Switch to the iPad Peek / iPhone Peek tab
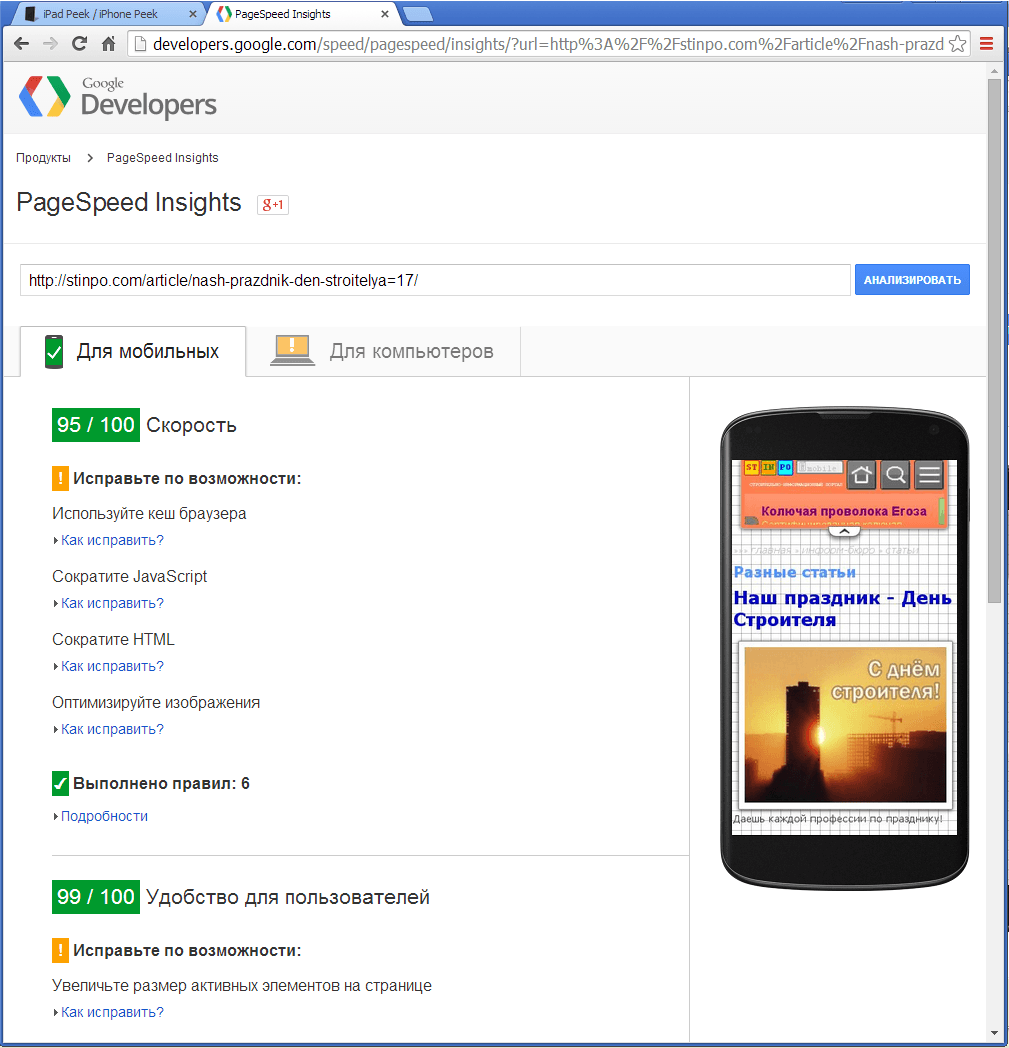Screen dimensions: 1009x1048 (107, 14)
